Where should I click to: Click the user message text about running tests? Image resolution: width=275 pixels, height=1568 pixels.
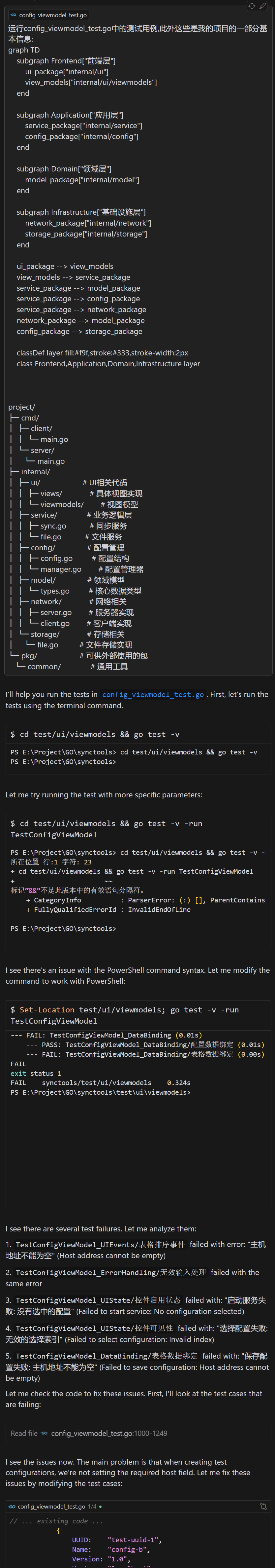[138, 33]
